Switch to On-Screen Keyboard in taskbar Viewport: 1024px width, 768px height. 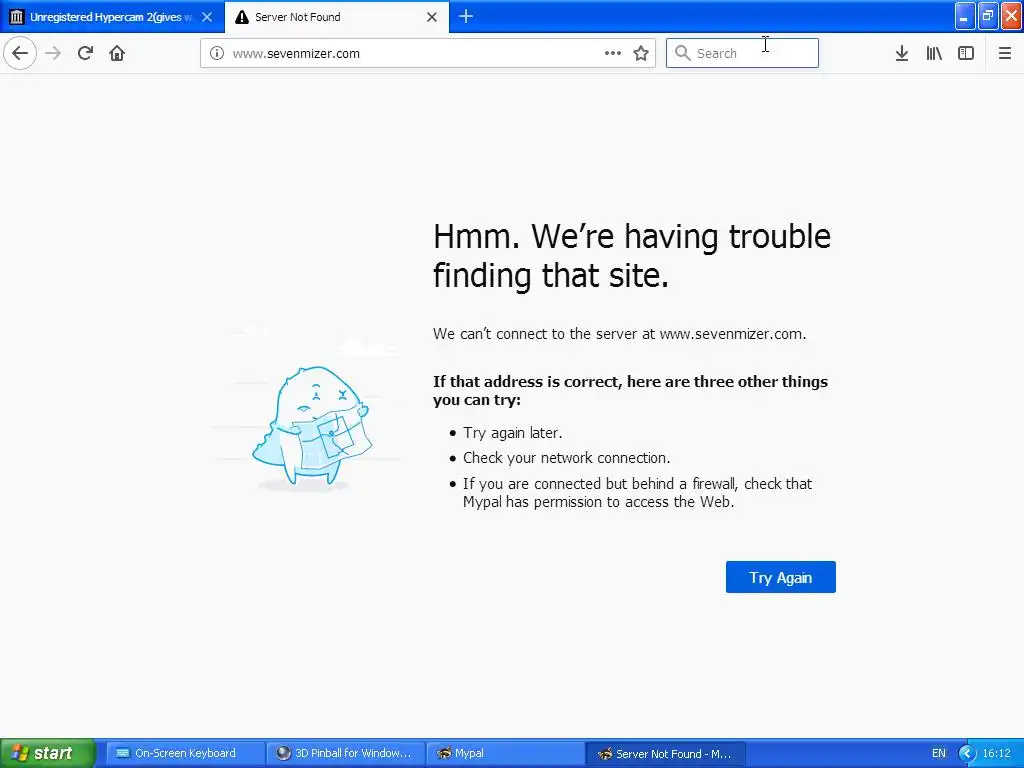click(185, 754)
